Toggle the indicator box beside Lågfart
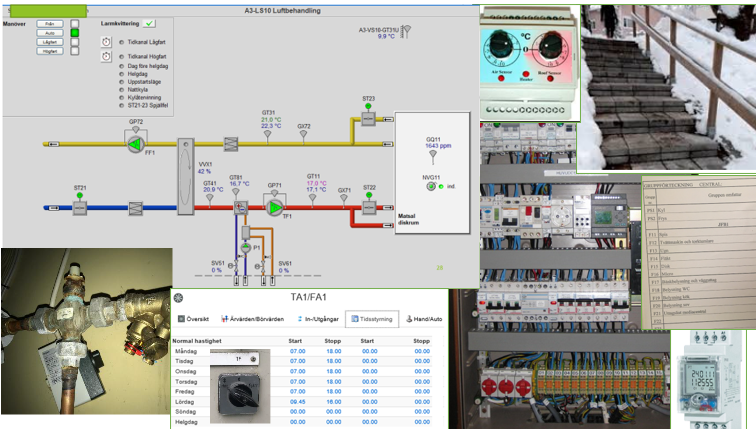 [75, 42]
